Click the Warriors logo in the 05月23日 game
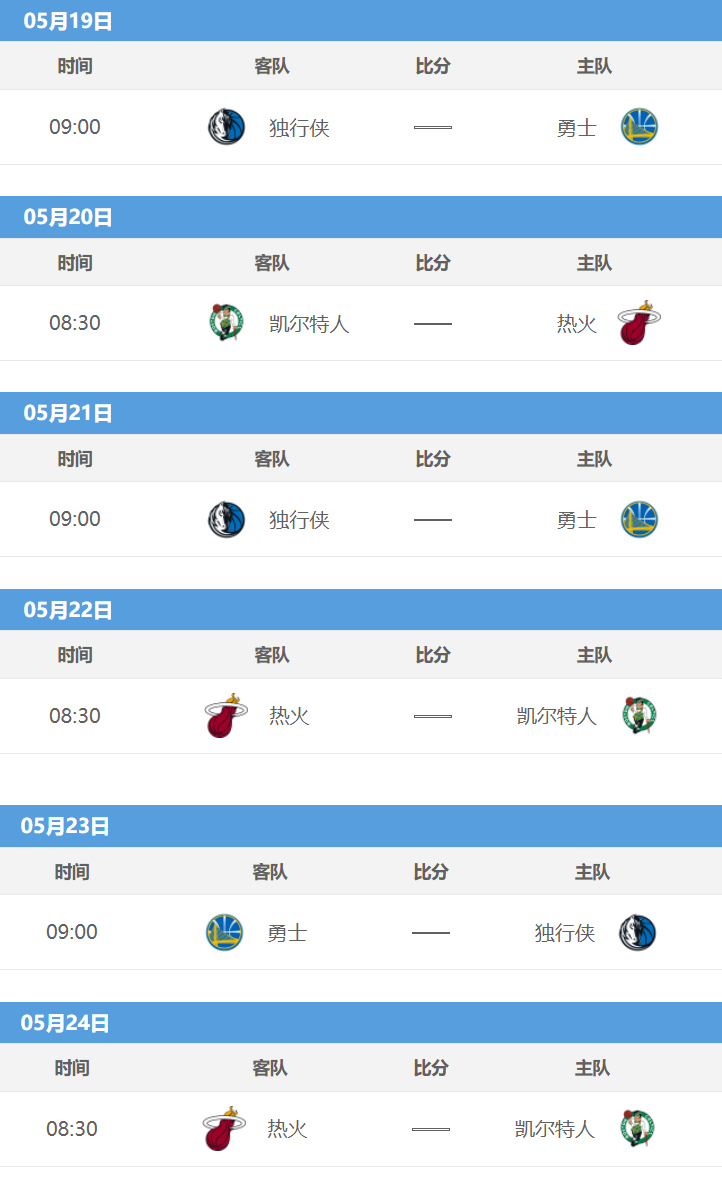722x1200 pixels. 224,932
